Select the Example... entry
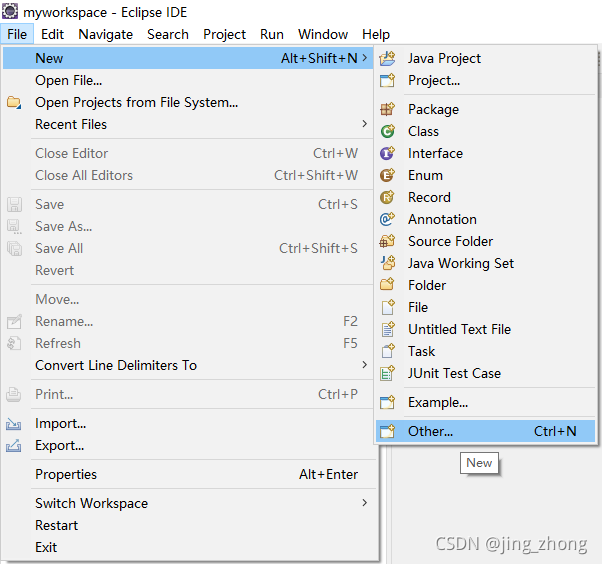Image resolution: width=602 pixels, height=564 pixels. (x=485, y=402)
